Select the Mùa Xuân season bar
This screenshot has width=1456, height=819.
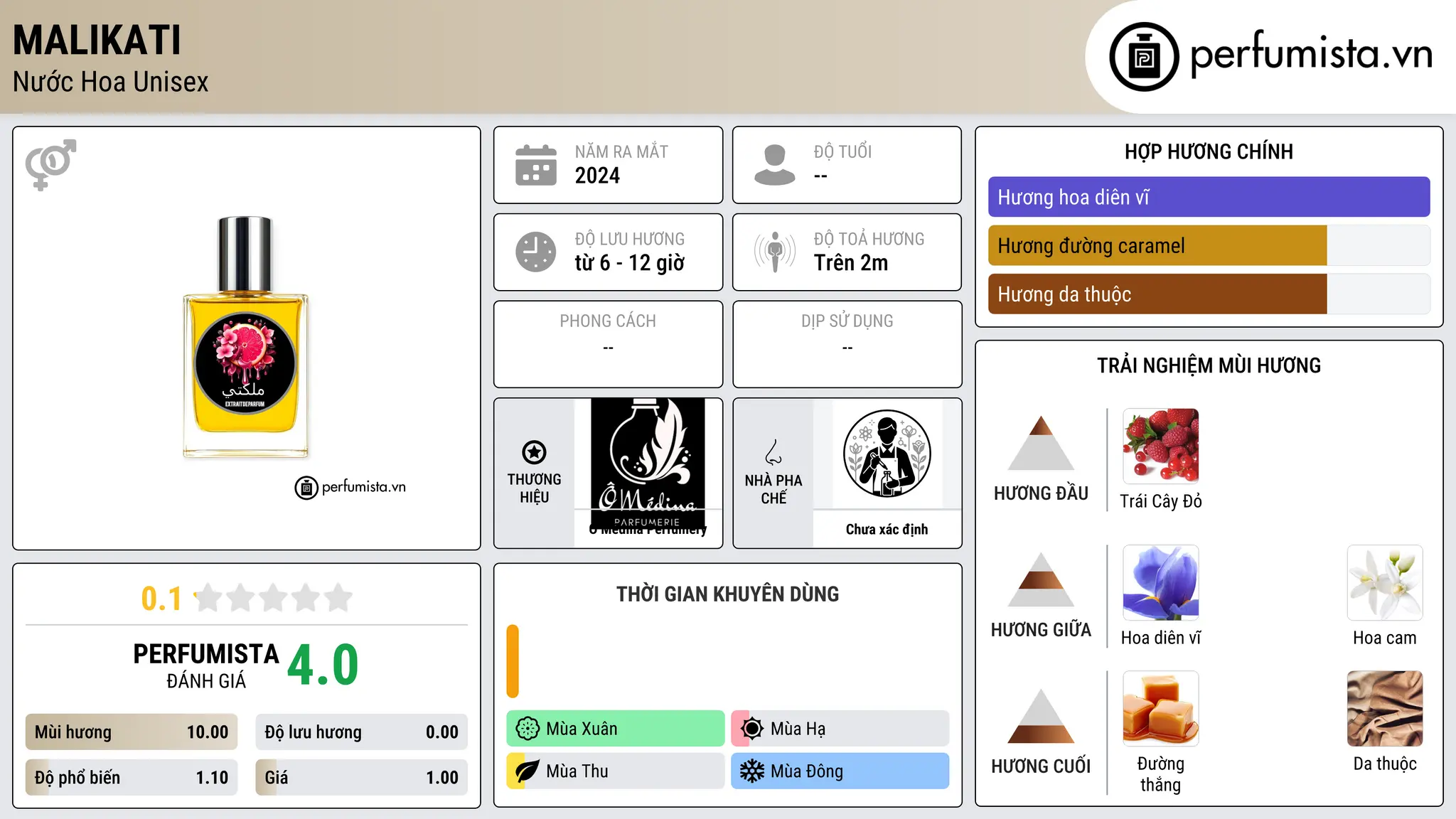pos(616,729)
